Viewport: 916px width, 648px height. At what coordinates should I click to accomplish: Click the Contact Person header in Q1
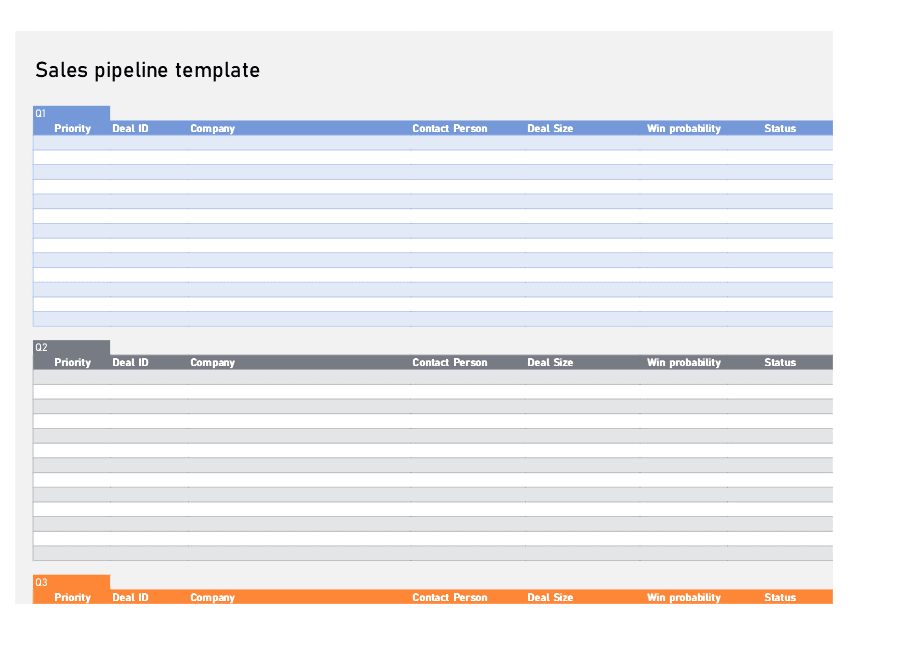[449, 128]
